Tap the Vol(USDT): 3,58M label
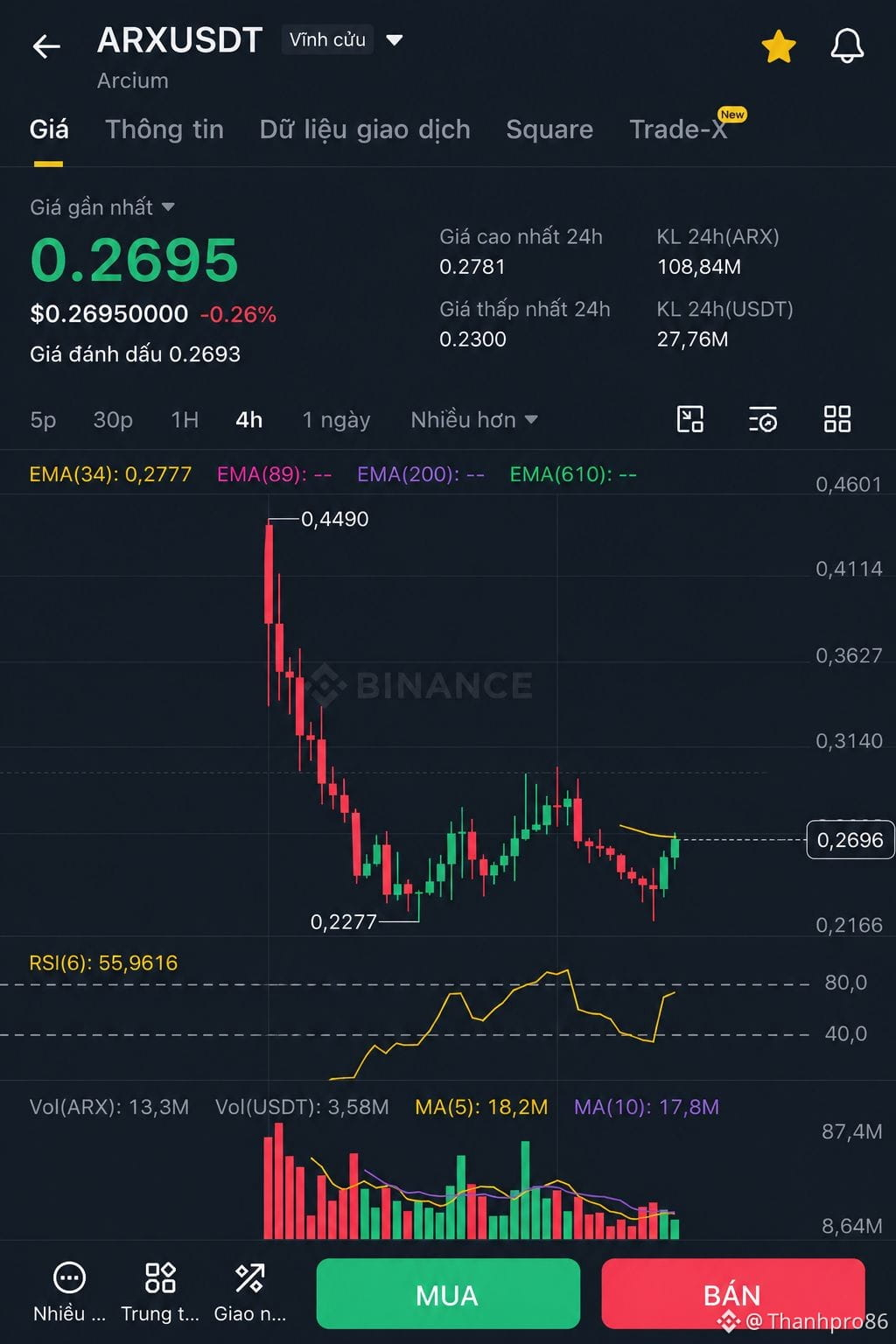Viewport: 896px width, 1344px height. coord(302,1107)
